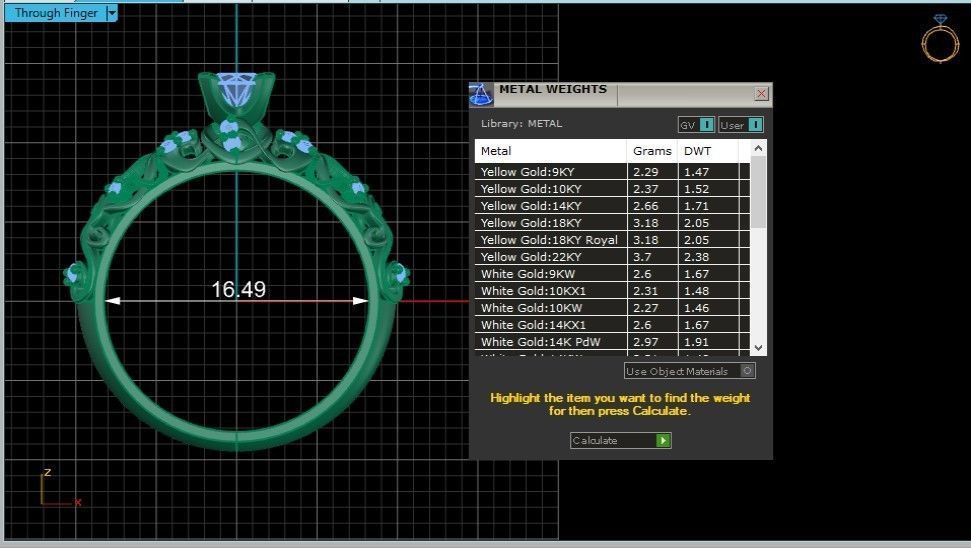Click the 3.7 grams value for 22KY
The height and width of the screenshot is (548, 971).
[x=642, y=257]
